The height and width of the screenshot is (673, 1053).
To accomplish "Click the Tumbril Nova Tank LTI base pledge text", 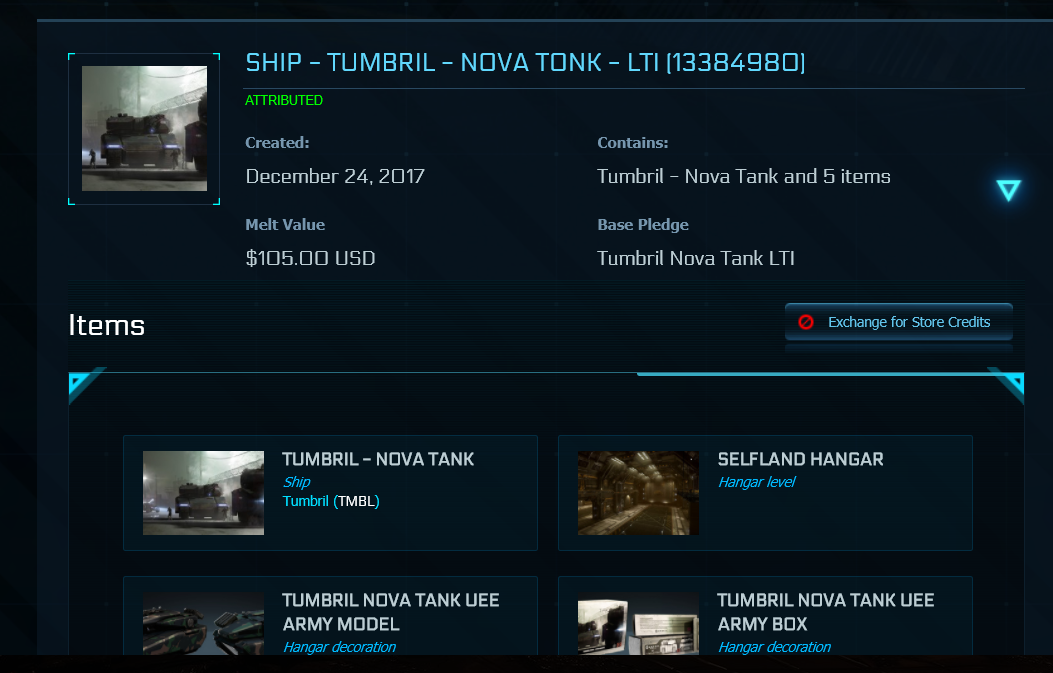I will coord(695,258).
